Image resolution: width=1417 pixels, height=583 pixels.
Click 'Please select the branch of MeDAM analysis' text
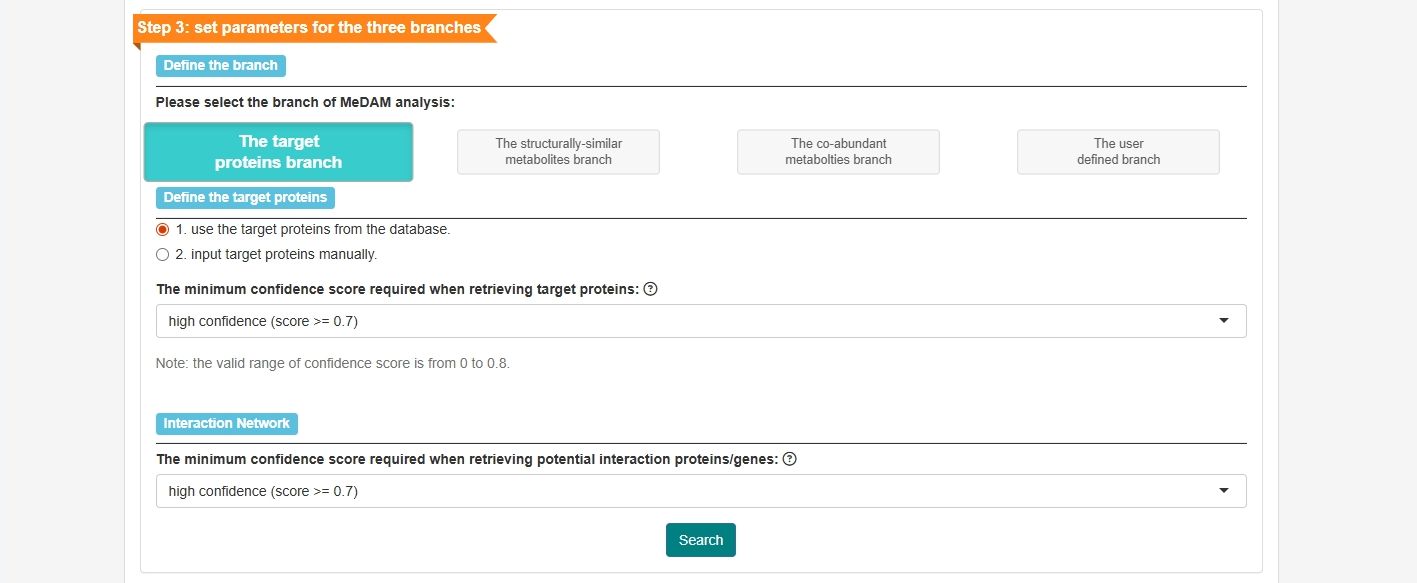coord(305,102)
